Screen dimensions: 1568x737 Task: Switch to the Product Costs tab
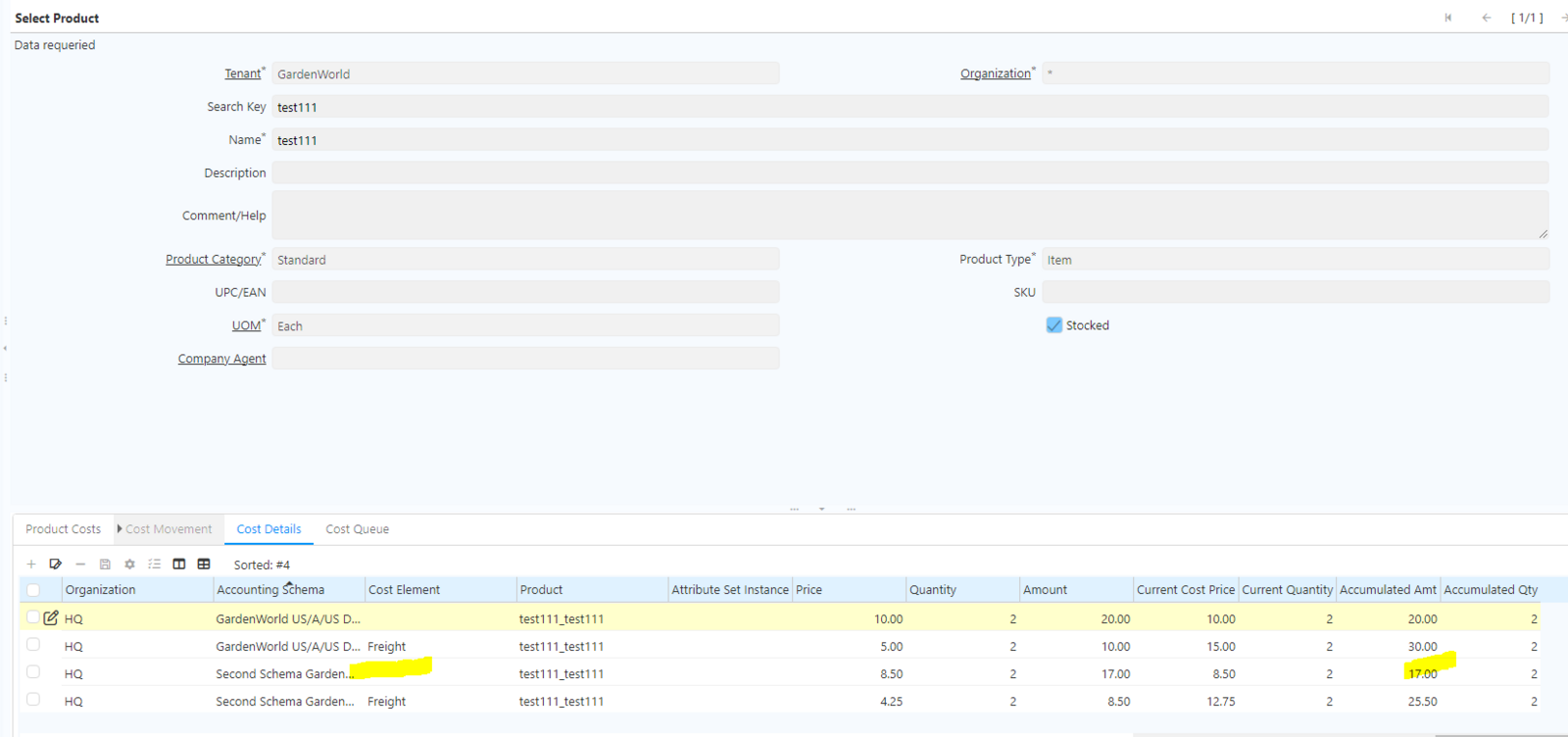pos(63,529)
